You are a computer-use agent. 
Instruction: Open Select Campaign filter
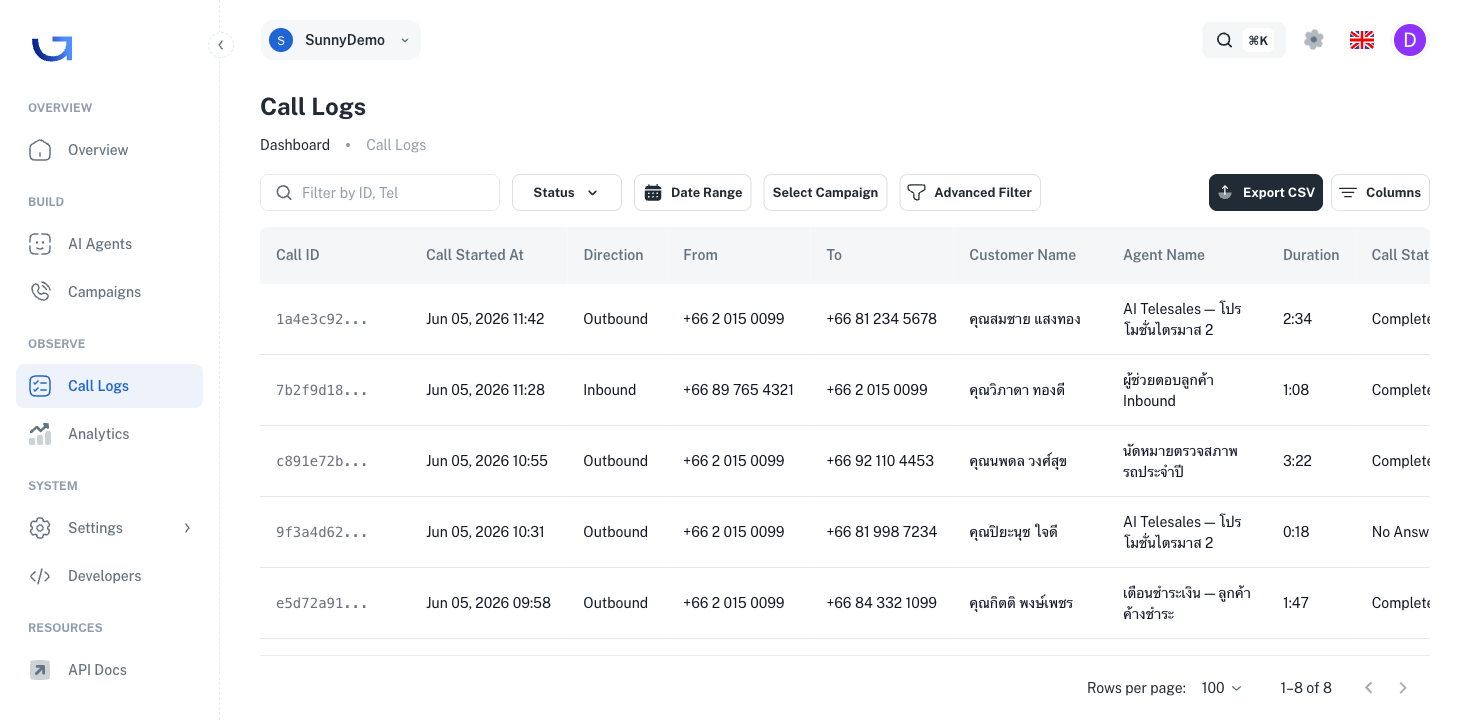825,193
